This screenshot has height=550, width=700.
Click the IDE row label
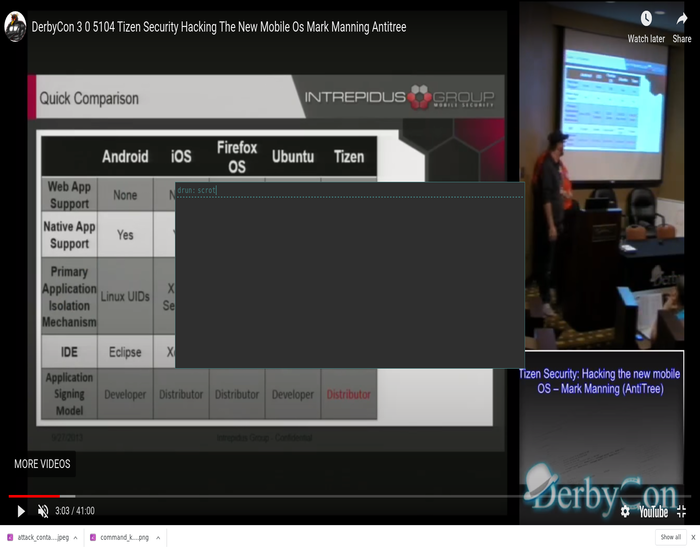[x=69, y=352]
